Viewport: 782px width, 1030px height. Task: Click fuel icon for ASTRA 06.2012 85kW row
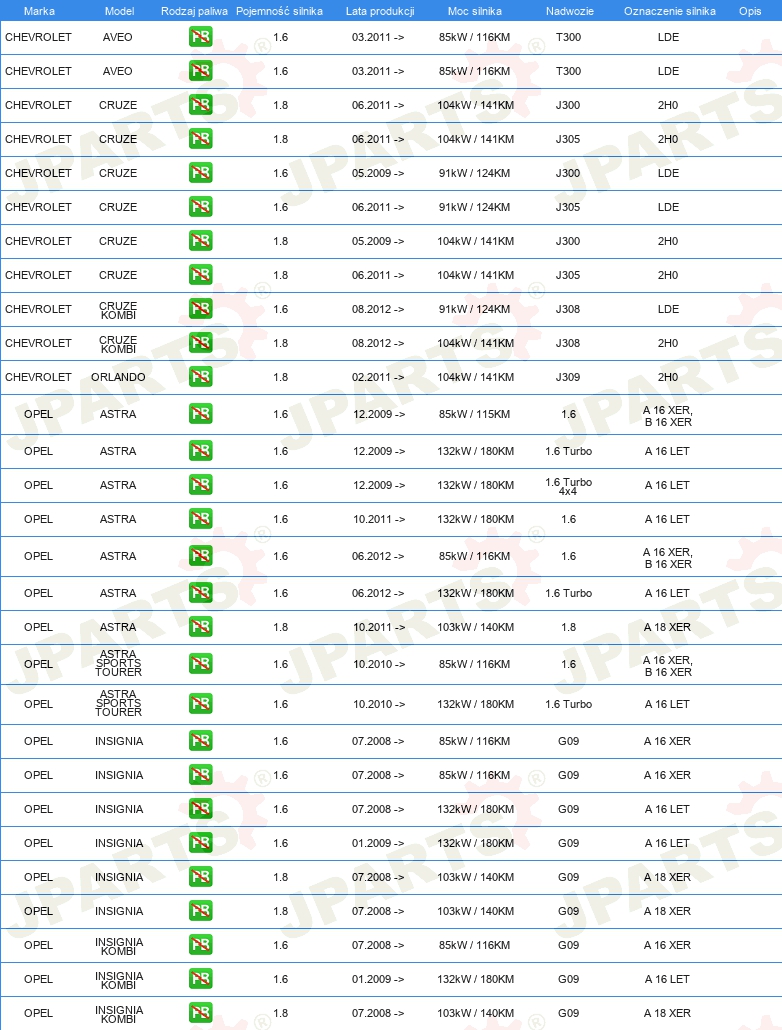click(200, 556)
